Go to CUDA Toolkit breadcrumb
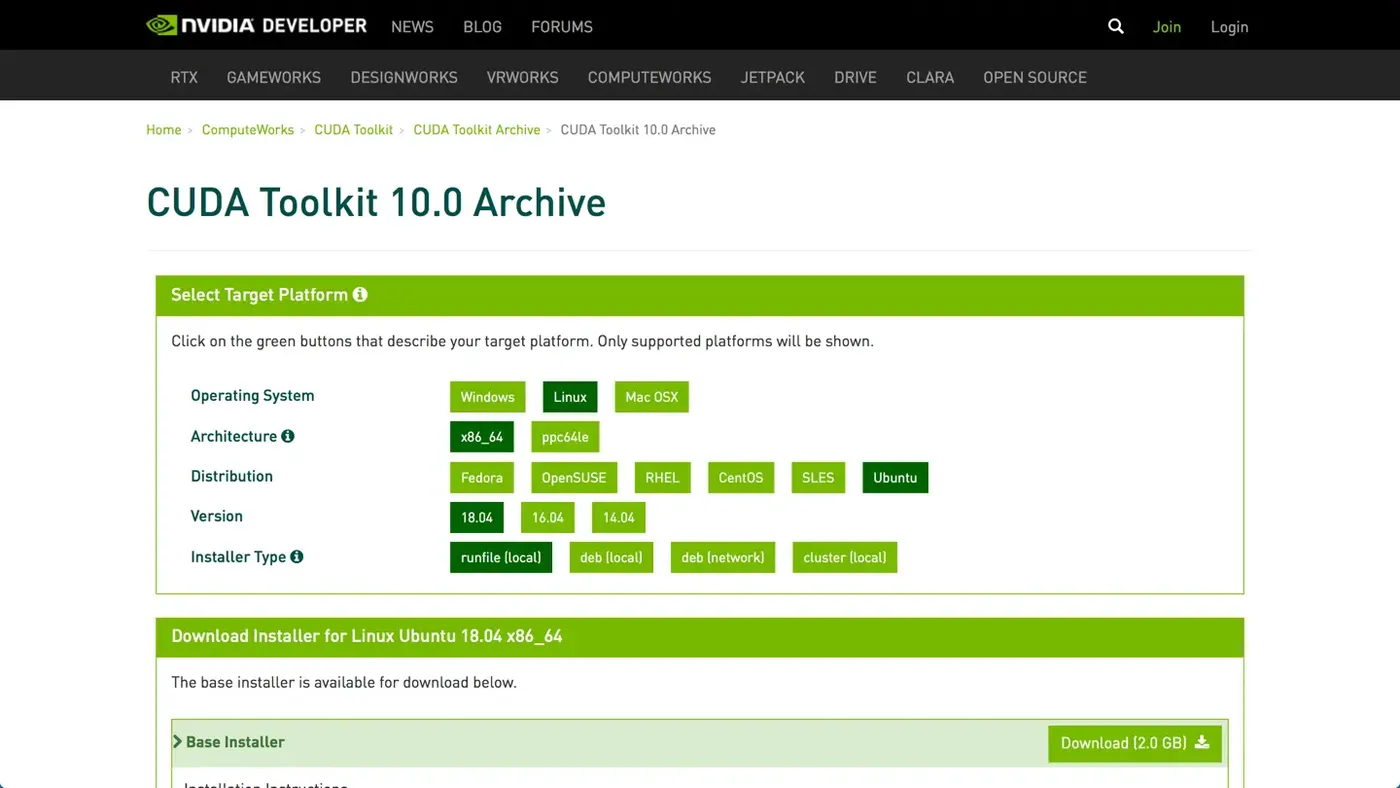This screenshot has height=788, width=1400. coord(354,130)
